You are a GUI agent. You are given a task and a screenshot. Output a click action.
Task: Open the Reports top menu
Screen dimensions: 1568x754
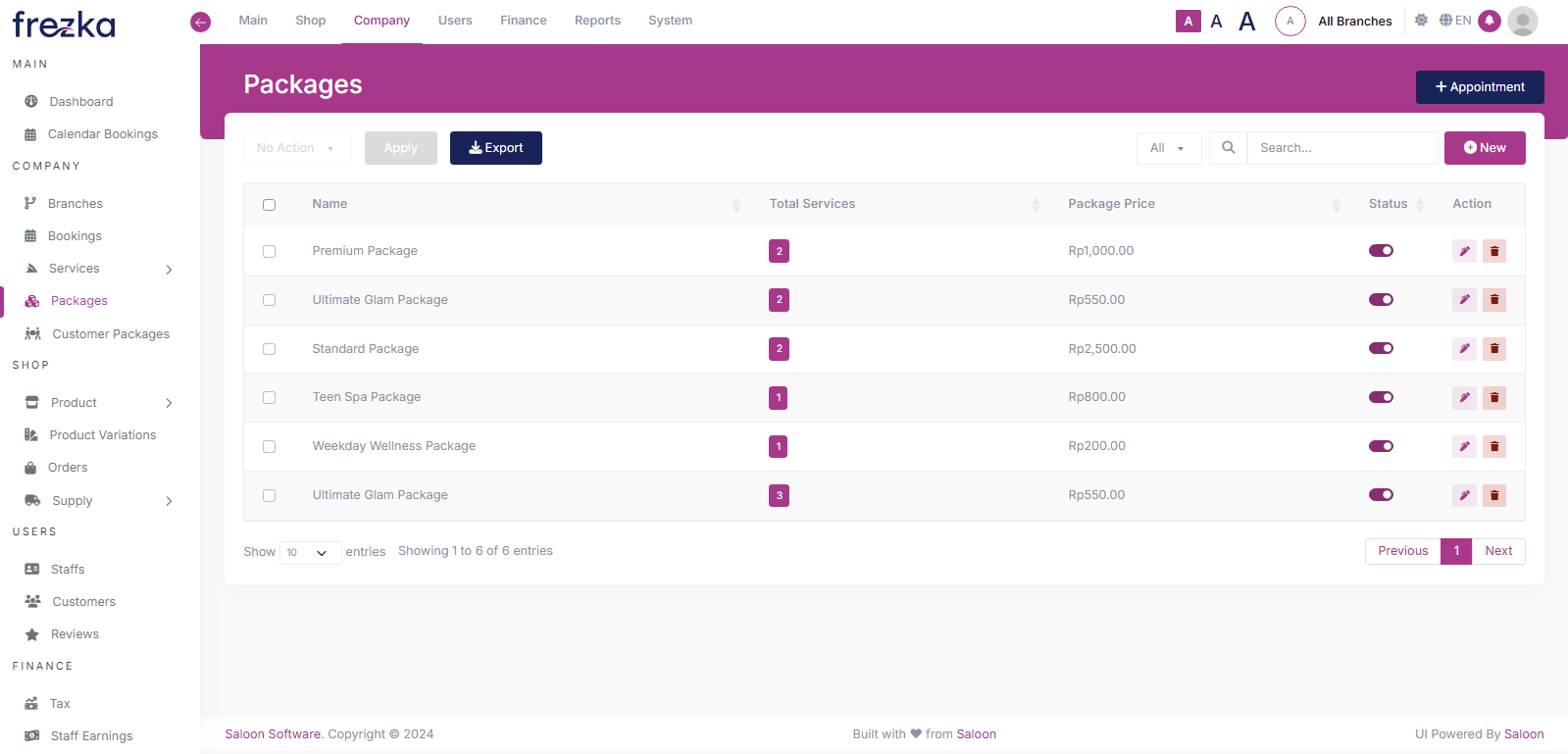point(597,21)
